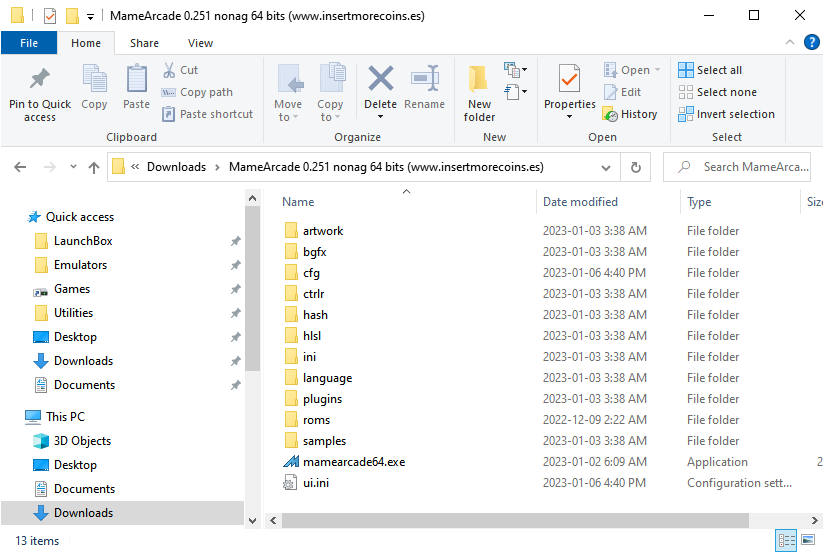824x553 pixels.
Task: Select the ui.ini configuration file
Action: pyautogui.click(x=306, y=483)
